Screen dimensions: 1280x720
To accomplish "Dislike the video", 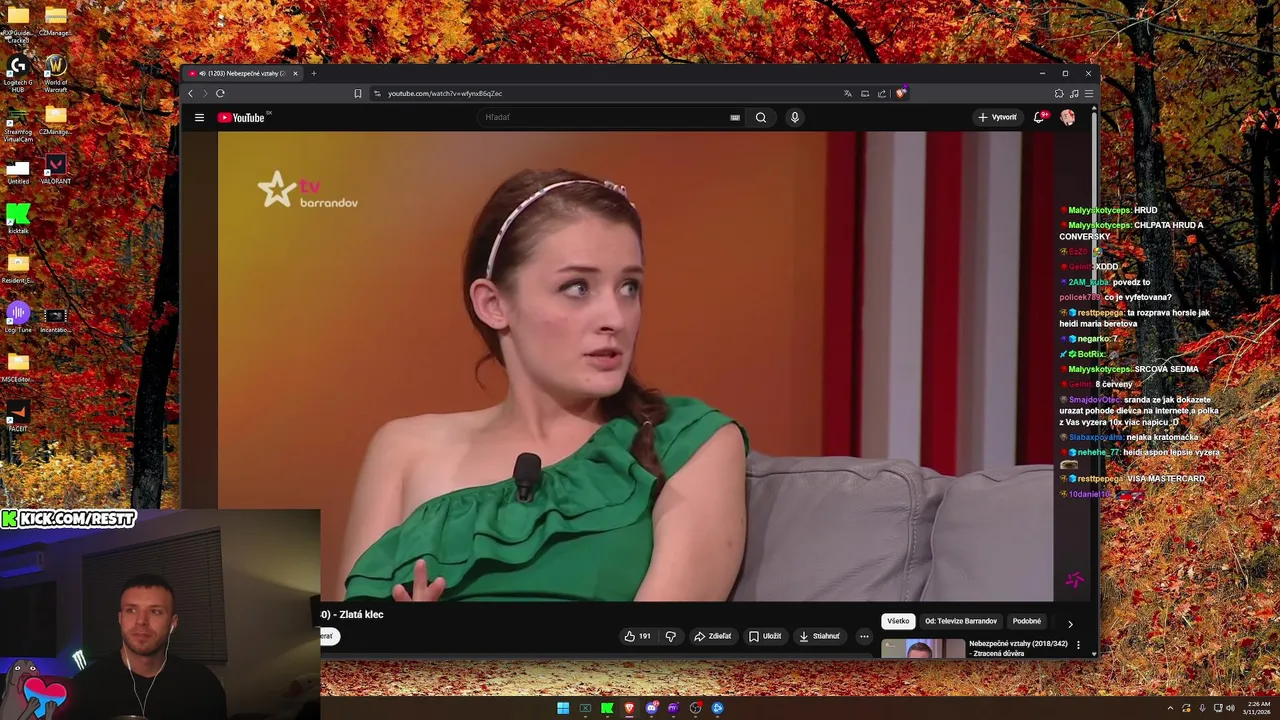I will (x=671, y=636).
